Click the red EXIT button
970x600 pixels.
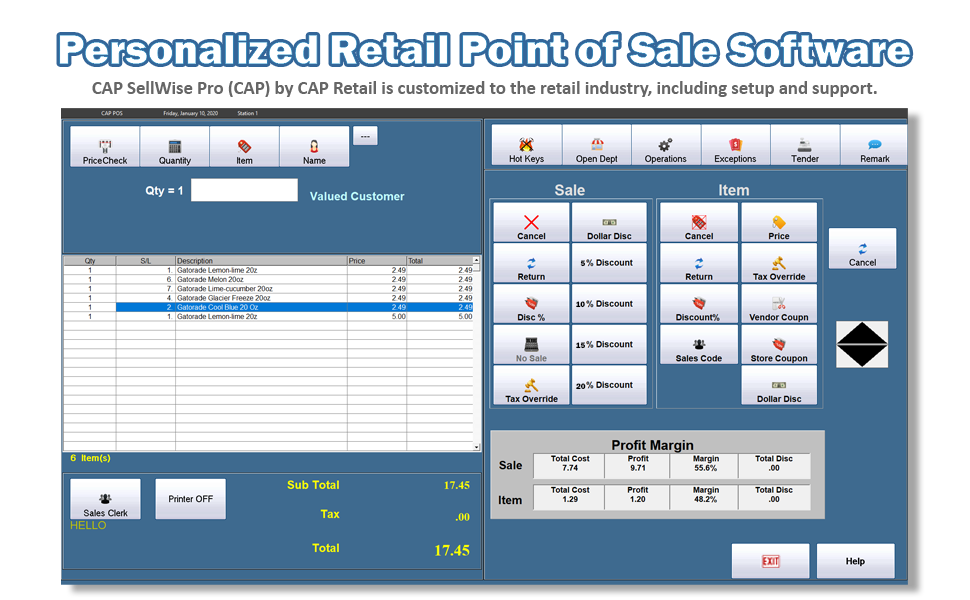[x=770, y=561]
